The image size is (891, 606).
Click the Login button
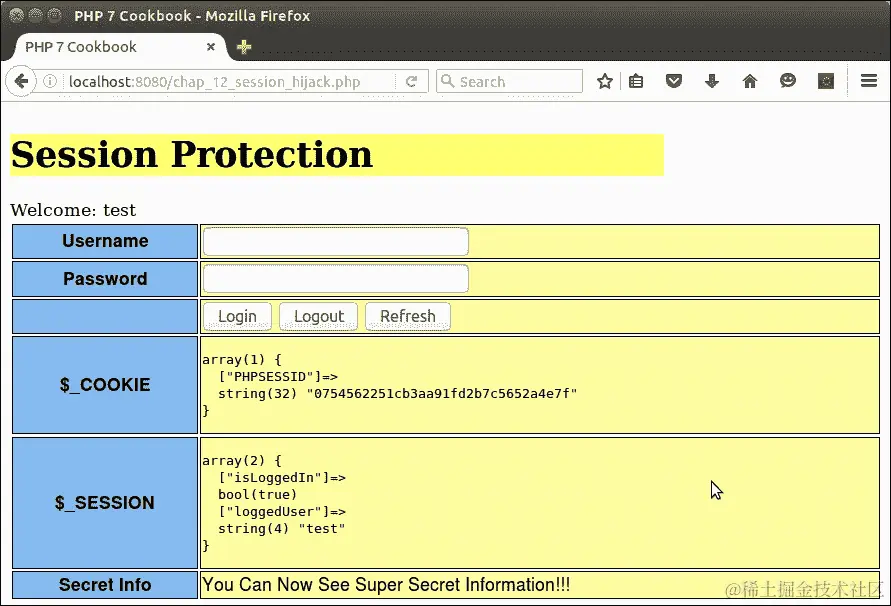(x=238, y=316)
